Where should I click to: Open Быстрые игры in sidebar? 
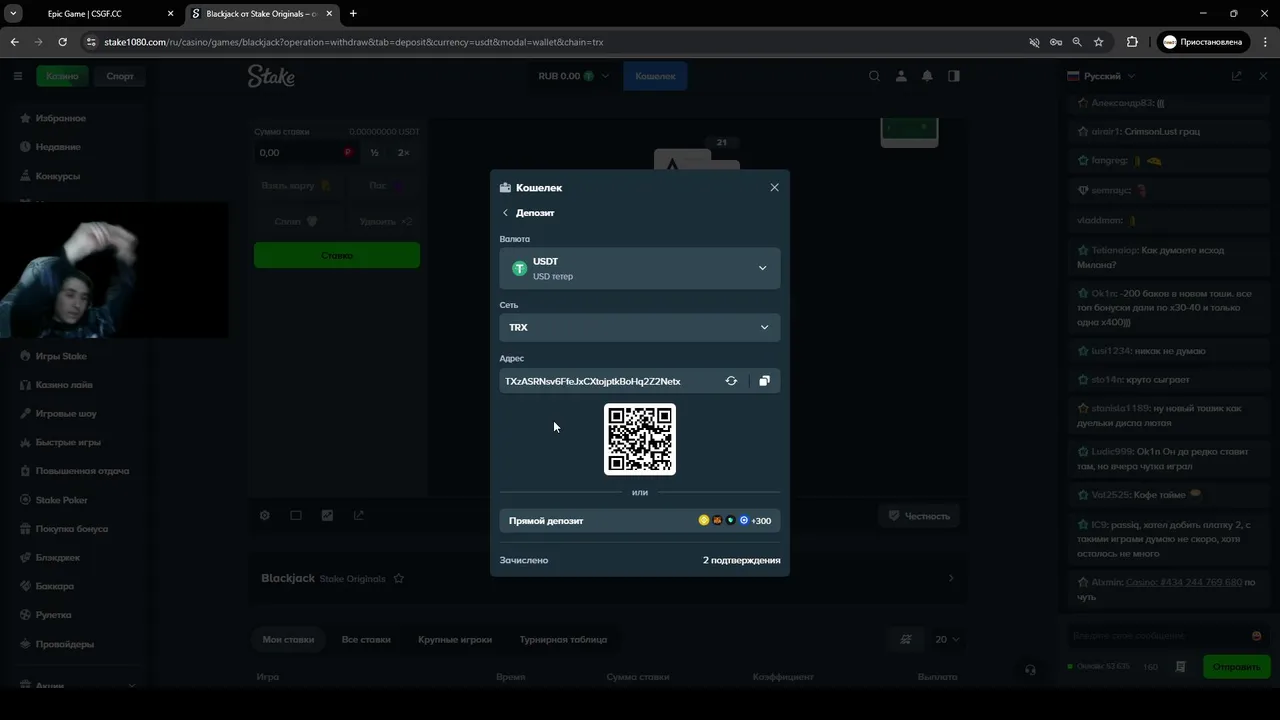(68, 442)
